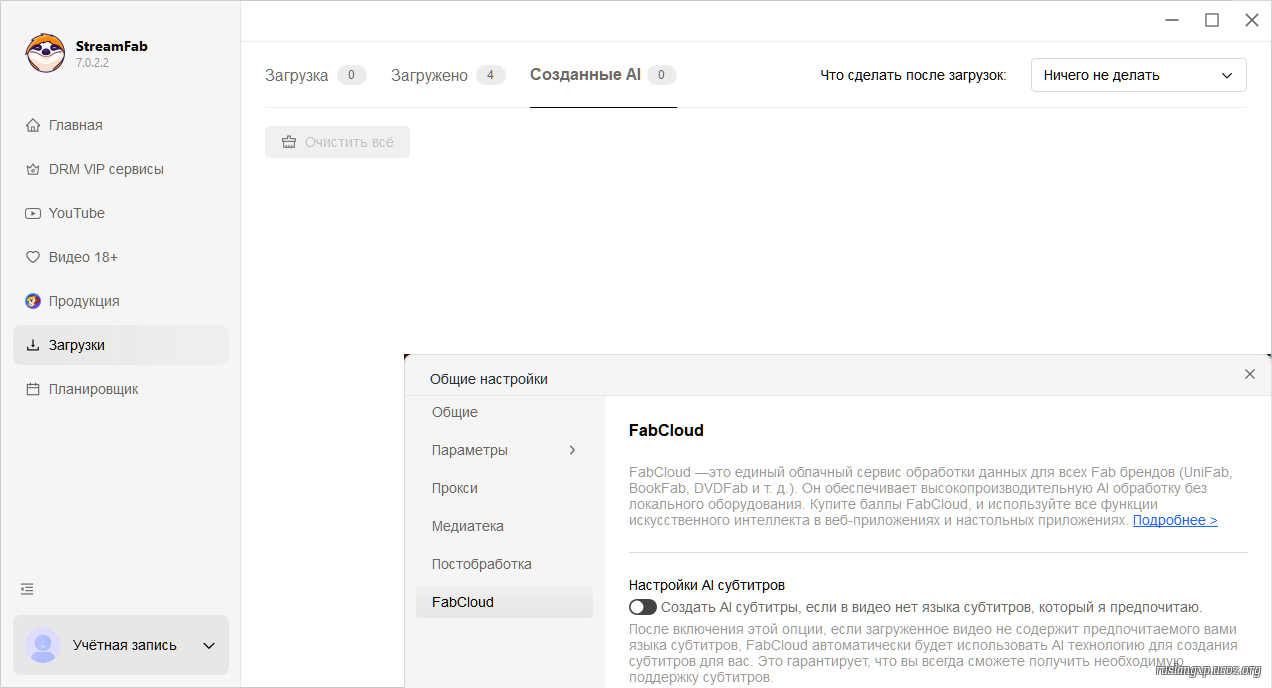This screenshot has width=1272, height=688.
Task: Switch to the Загружено tab
Action: pos(429,75)
